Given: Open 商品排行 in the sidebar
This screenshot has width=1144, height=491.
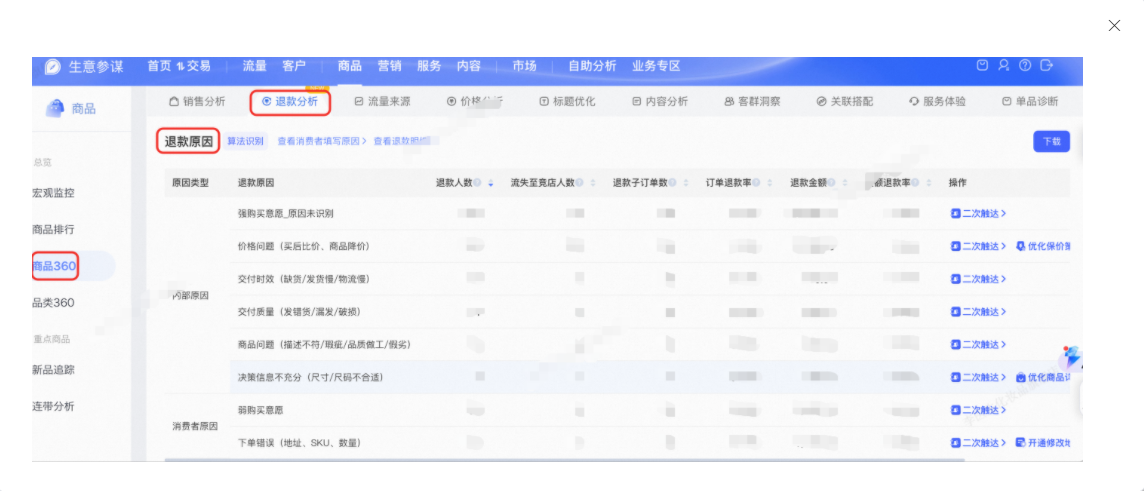Looking at the screenshot, I should coord(53,230).
